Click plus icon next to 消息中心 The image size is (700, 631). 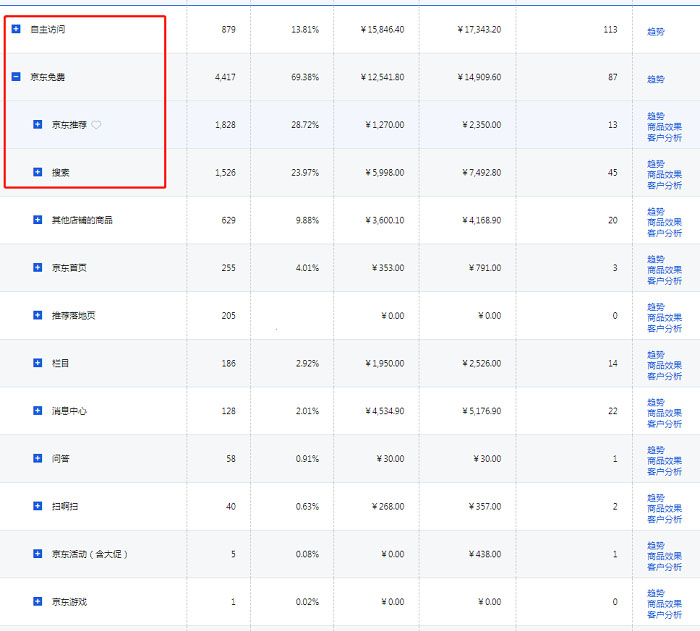37,411
